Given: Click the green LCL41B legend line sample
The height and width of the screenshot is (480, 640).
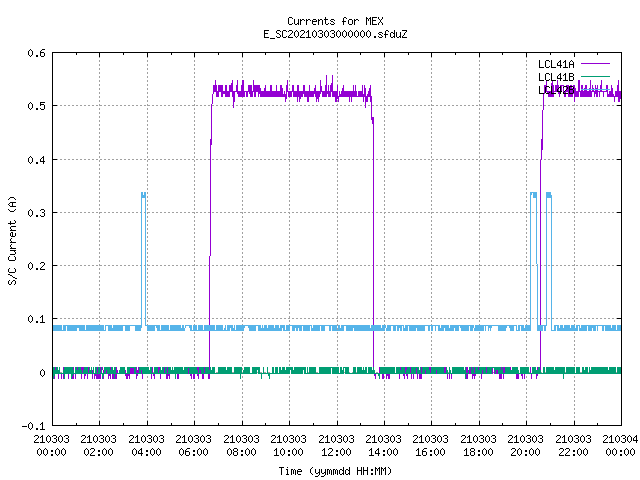Looking at the screenshot, I should coord(595,76).
